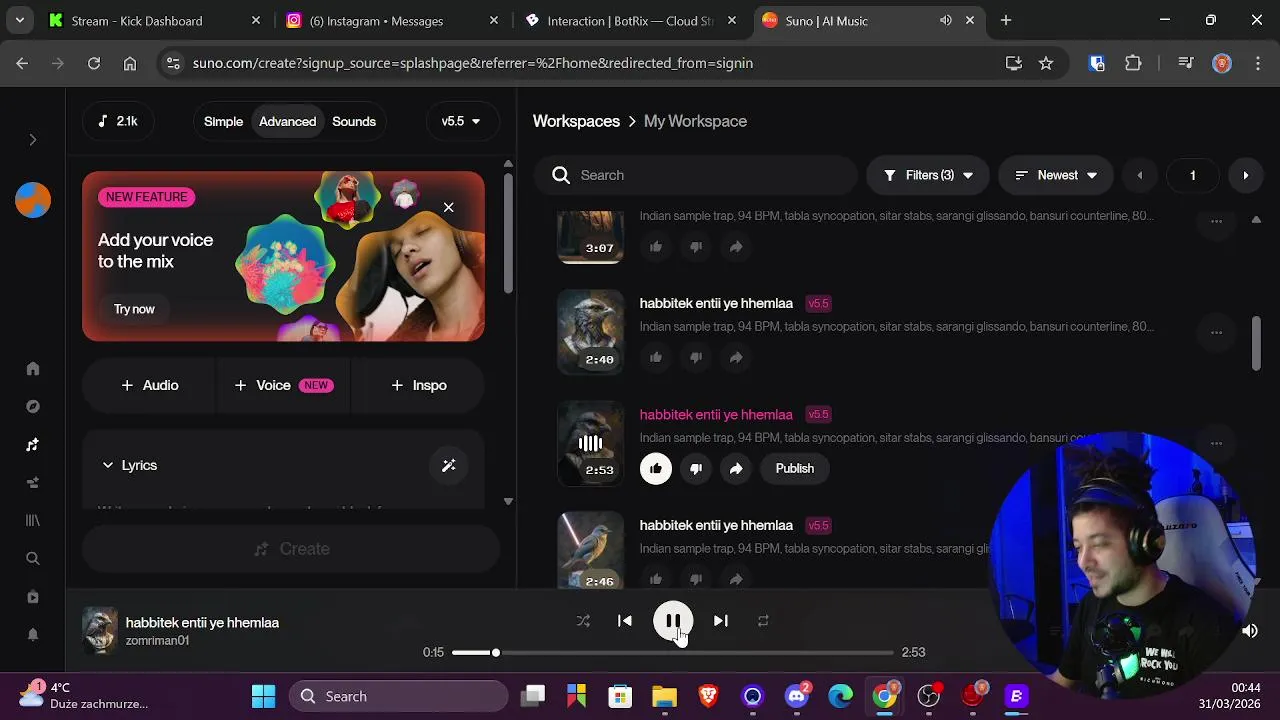Go to the previous workspace page
1280x720 pixels.
(1139, 175)
